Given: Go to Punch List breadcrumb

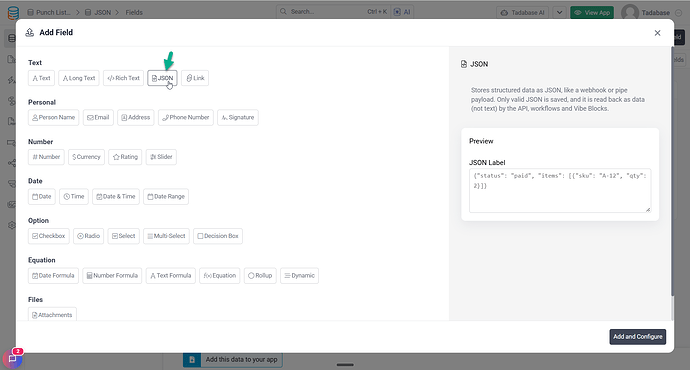Looking at the screenshot, I should [x=48, y=12].
